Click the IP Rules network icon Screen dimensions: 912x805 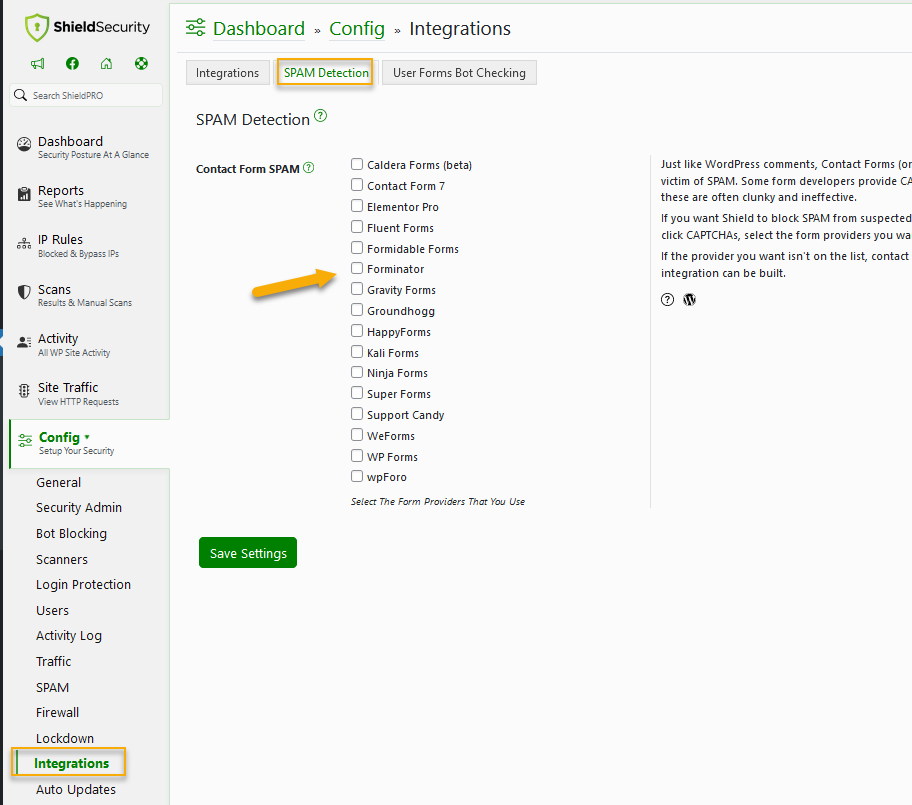pyautogui.click(x=24, y=243)
